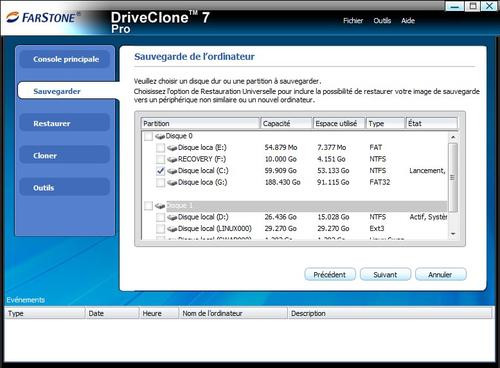Click the drive icon beside Disque local (C:)
Image resolution: width=500 pixels, height=368 pixels.
172,171
